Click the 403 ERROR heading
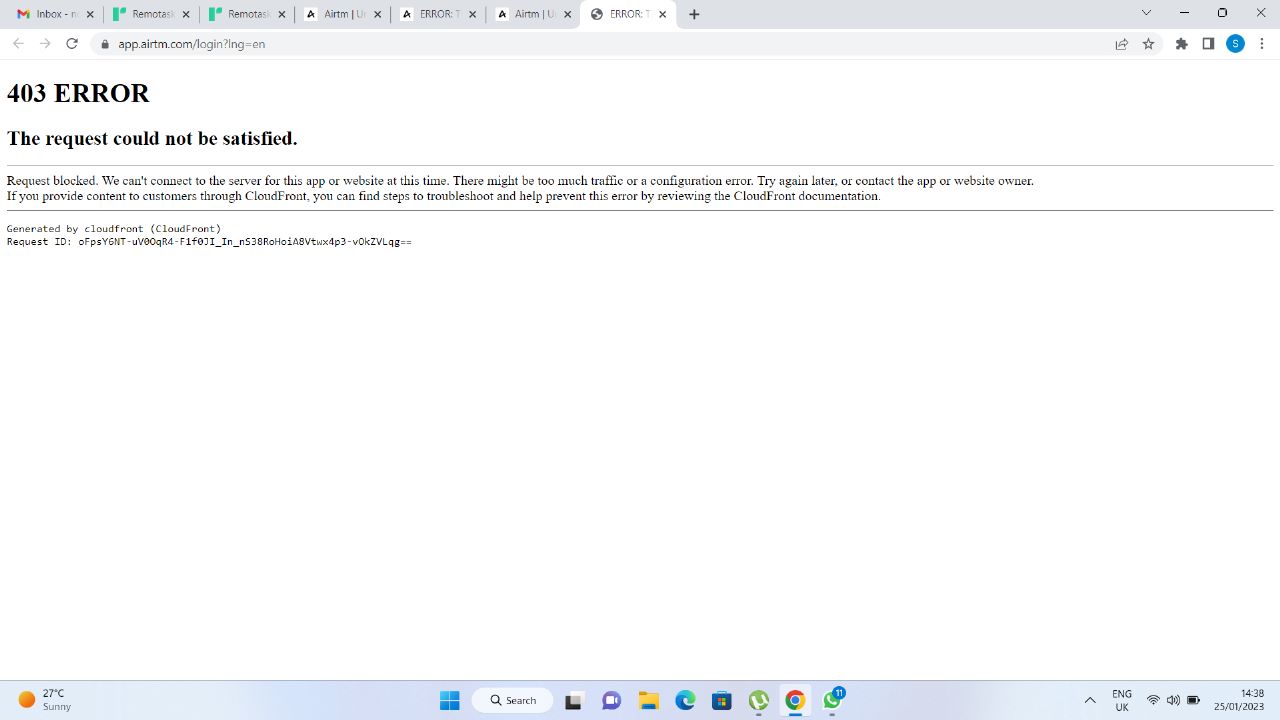 tap(78, 93)
